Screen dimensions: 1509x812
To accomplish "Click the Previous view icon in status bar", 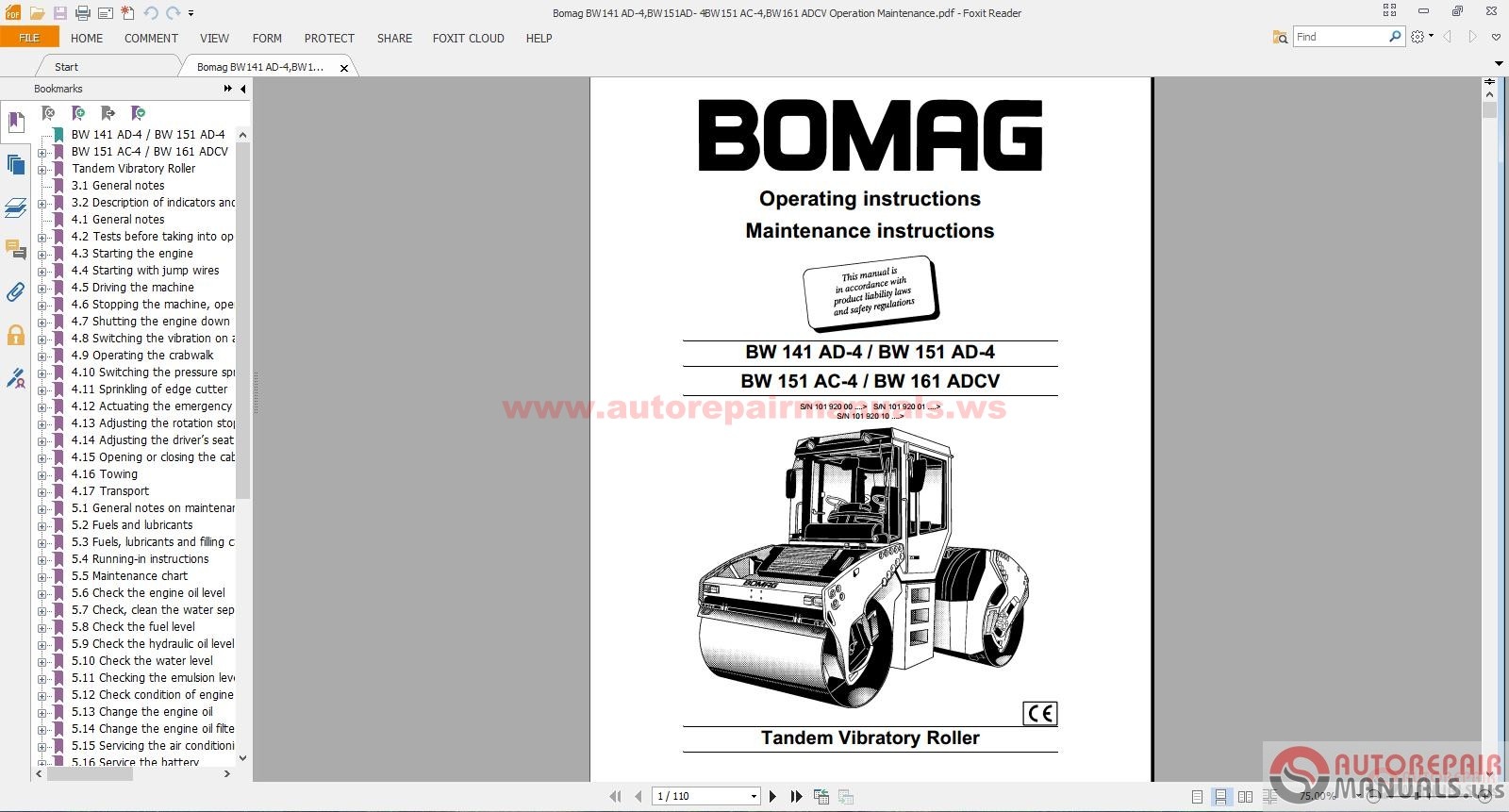I will 821,796.
